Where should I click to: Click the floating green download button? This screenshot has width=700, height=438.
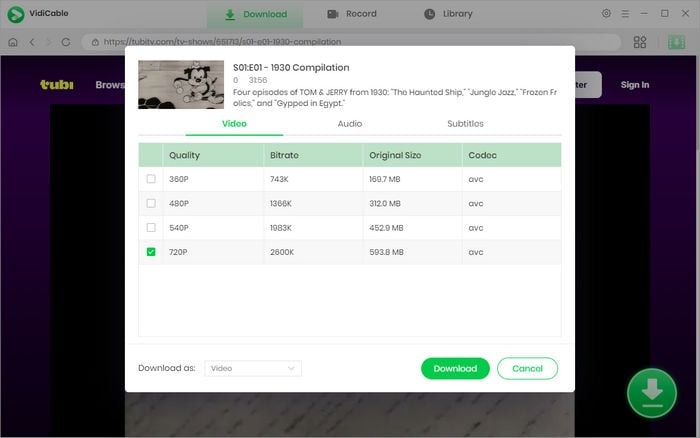coord(652,393)
